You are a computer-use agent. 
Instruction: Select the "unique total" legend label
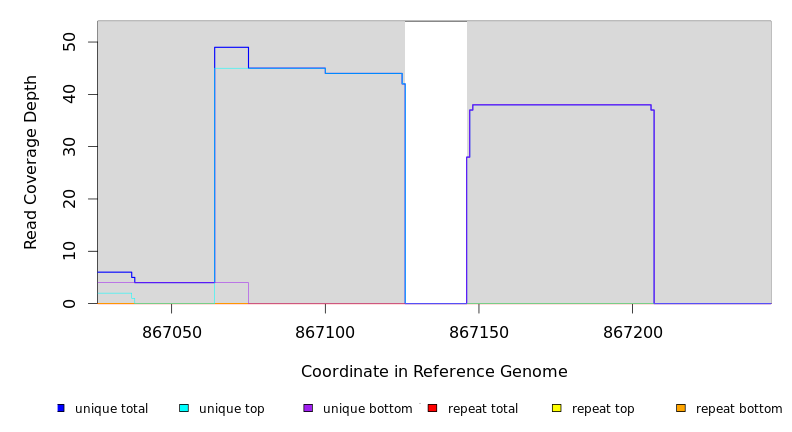[111, 409]
